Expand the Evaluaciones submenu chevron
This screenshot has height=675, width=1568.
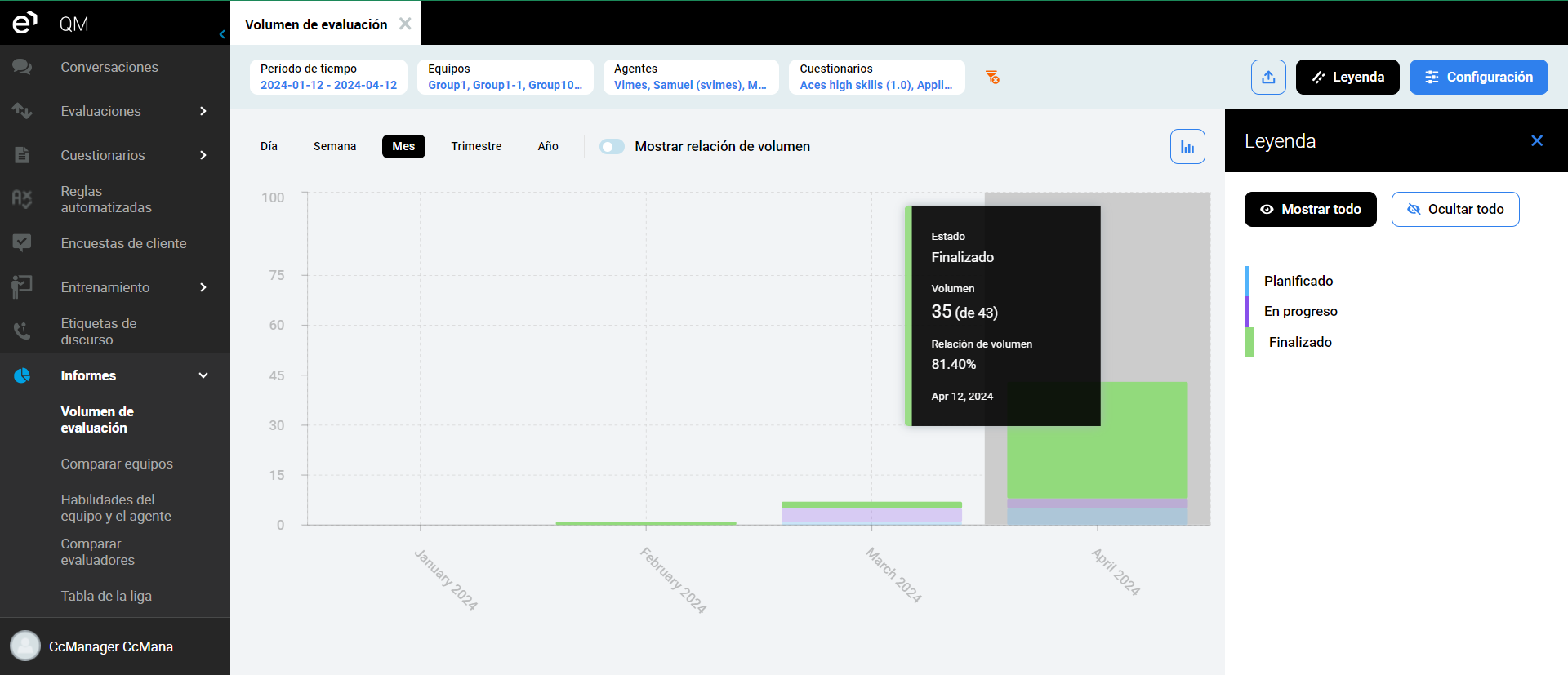(203, 111)
